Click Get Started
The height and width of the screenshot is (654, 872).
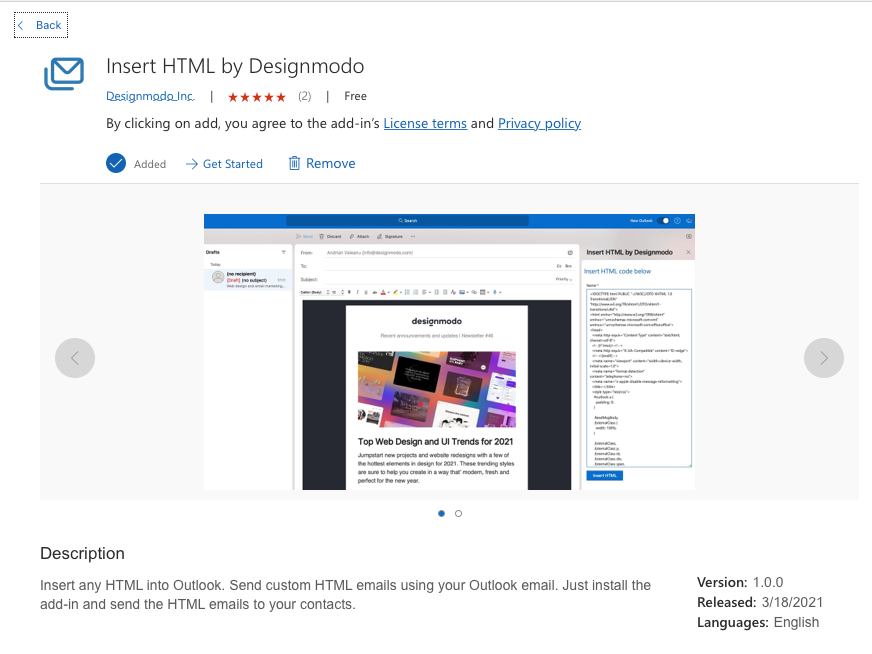click(x=232, y=164)
